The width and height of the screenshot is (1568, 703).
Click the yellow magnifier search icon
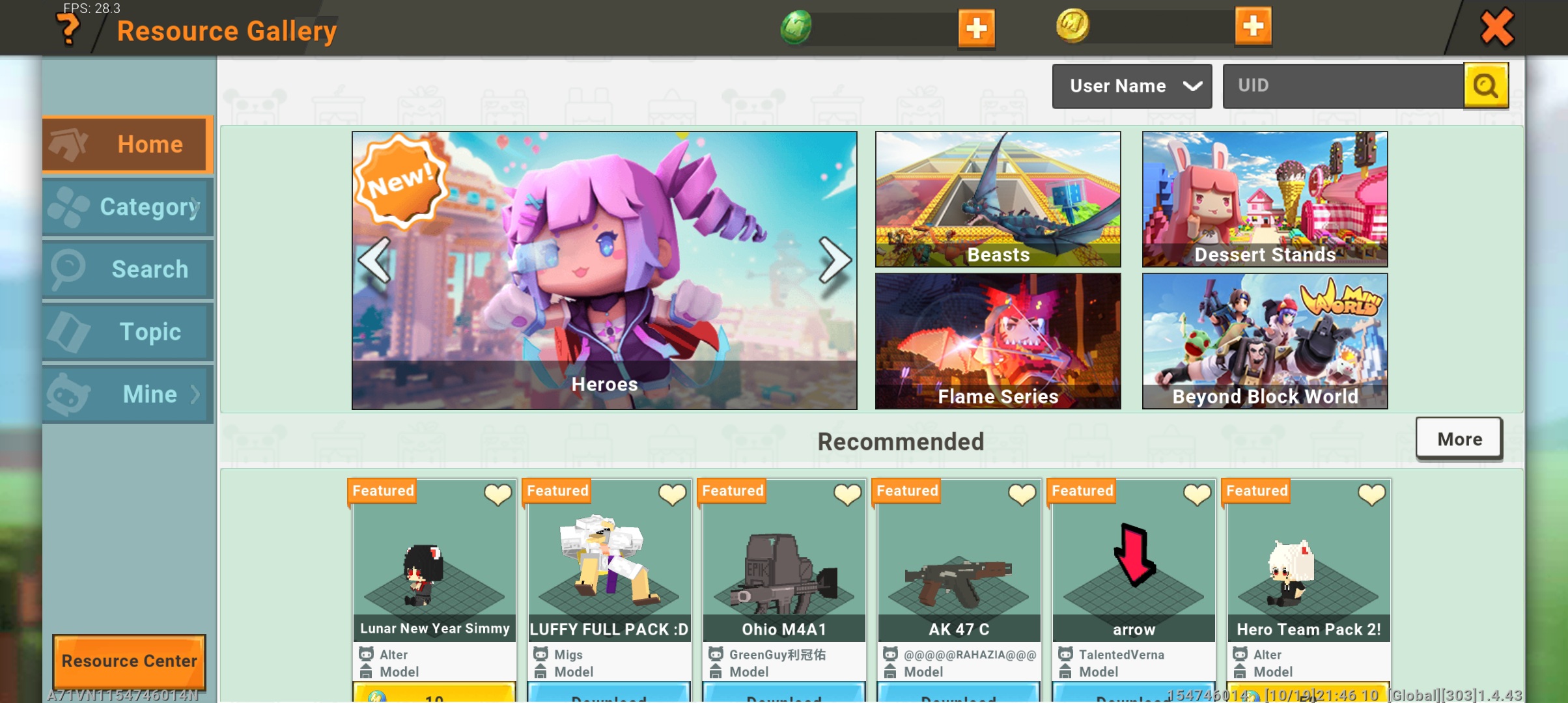point(1486,85)
